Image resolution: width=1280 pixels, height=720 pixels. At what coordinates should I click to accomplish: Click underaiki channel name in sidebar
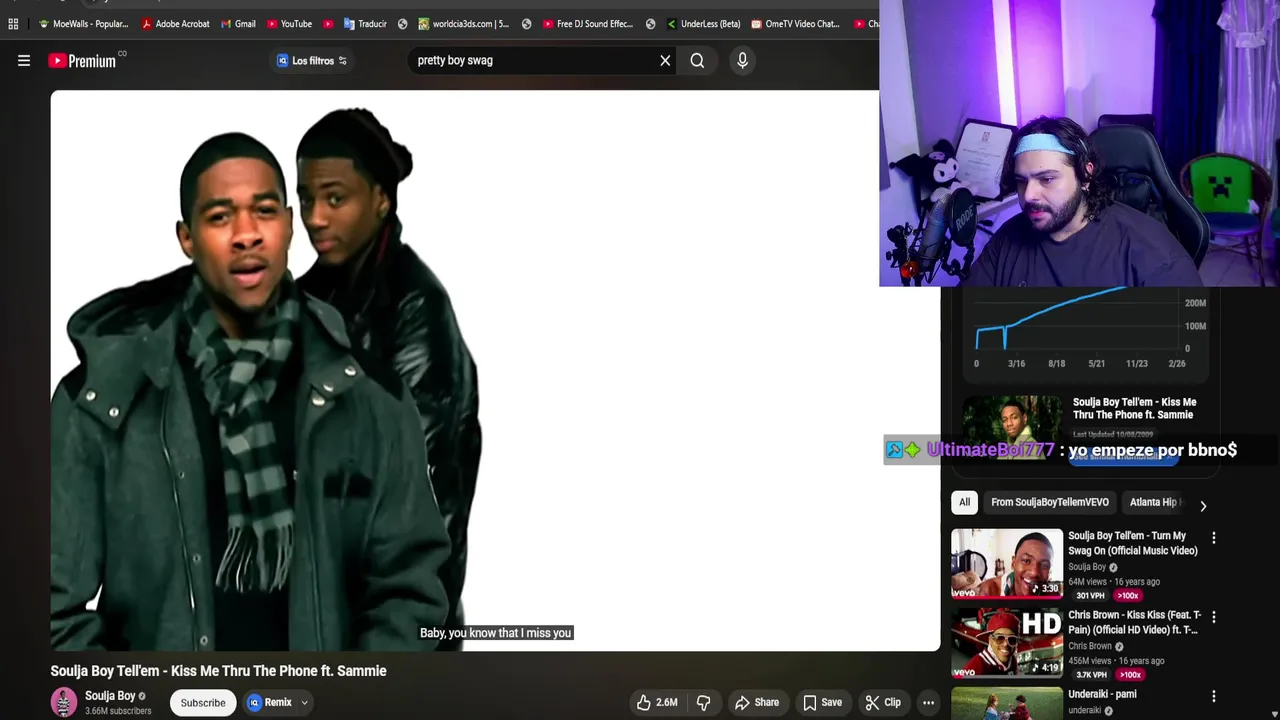click(1084, 711)
